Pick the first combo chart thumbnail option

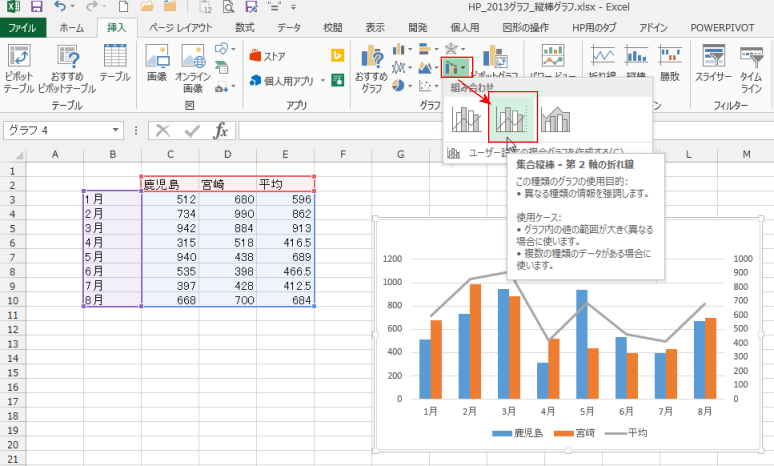pos(466,120)
